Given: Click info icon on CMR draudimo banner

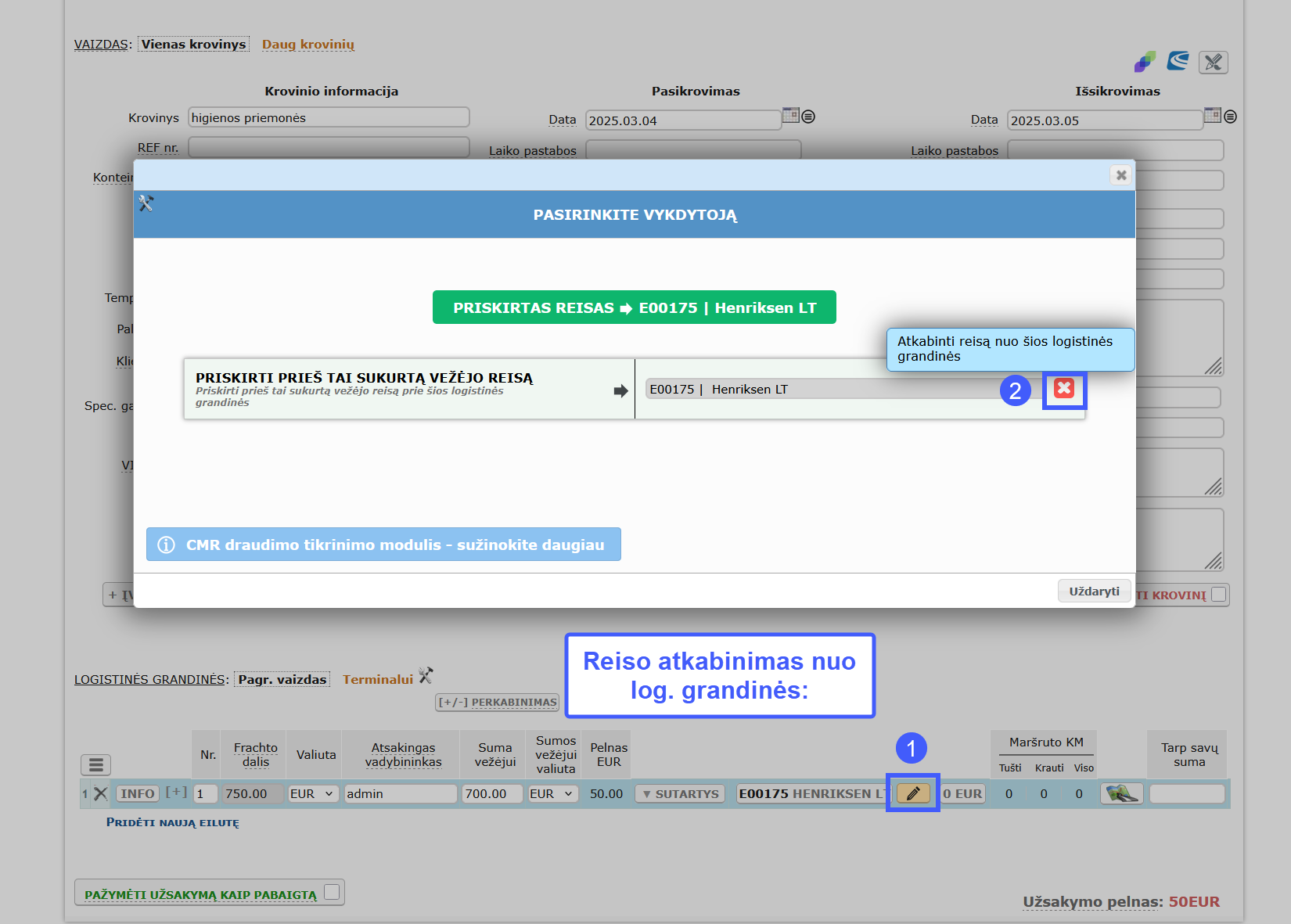Looking at the screenshot, I should [167, 545].
